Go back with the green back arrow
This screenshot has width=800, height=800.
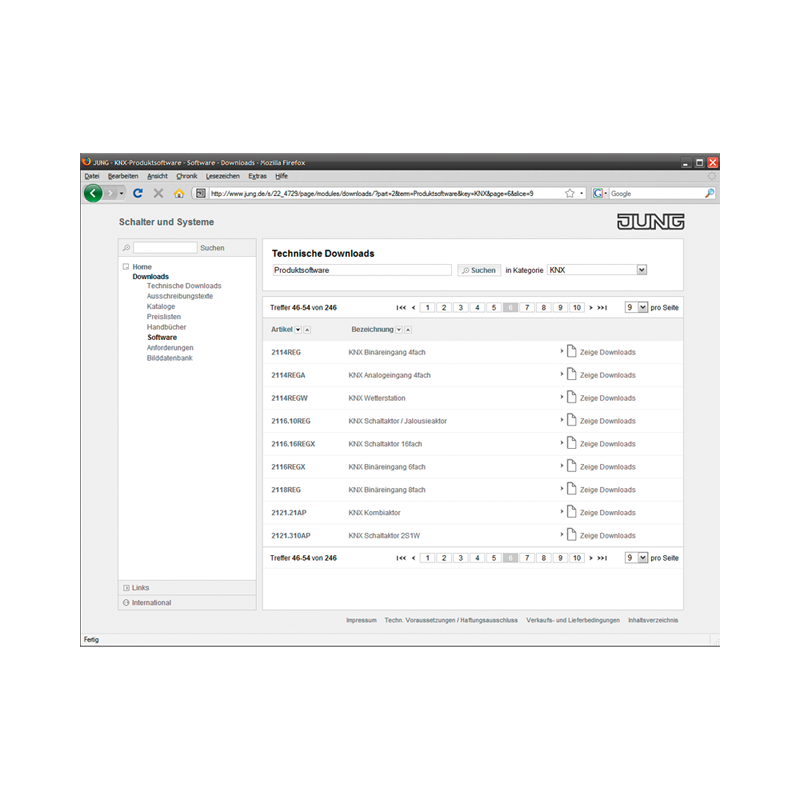93,193
